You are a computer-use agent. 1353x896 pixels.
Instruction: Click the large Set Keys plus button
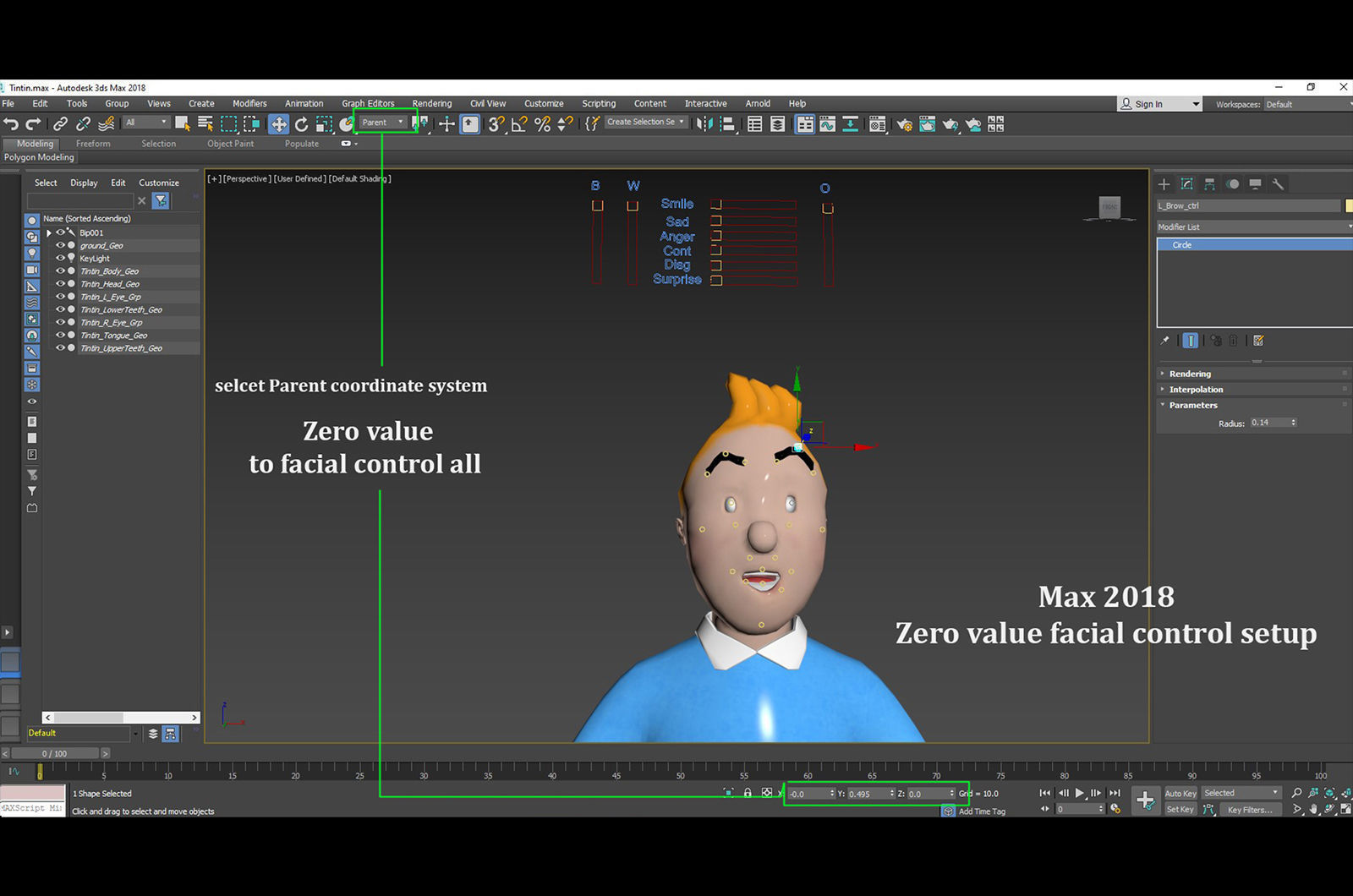pyautogui.click(x=1146, y=800)
